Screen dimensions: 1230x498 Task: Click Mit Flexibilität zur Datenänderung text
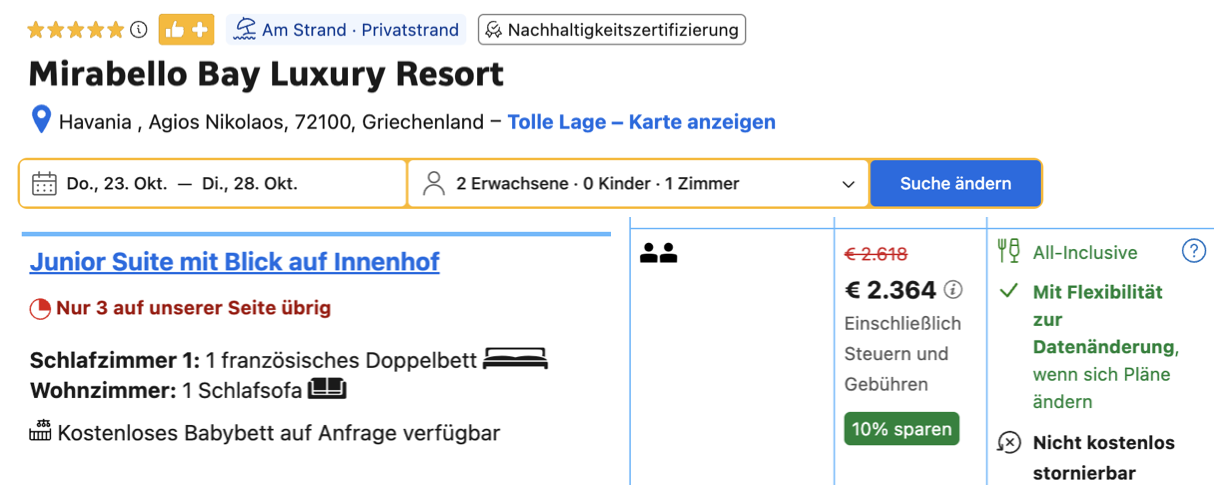[1103, 320]
